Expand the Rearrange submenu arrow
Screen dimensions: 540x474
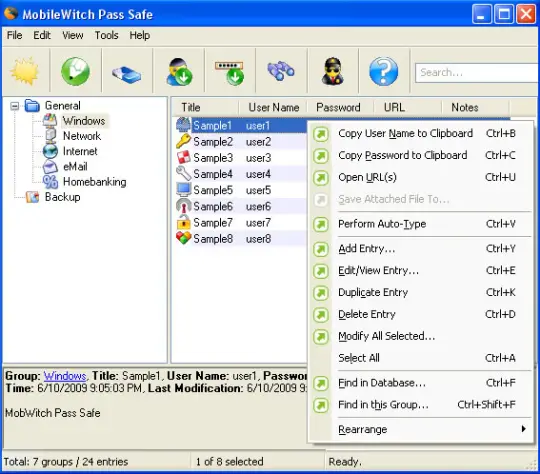click(x=523, y=429)
